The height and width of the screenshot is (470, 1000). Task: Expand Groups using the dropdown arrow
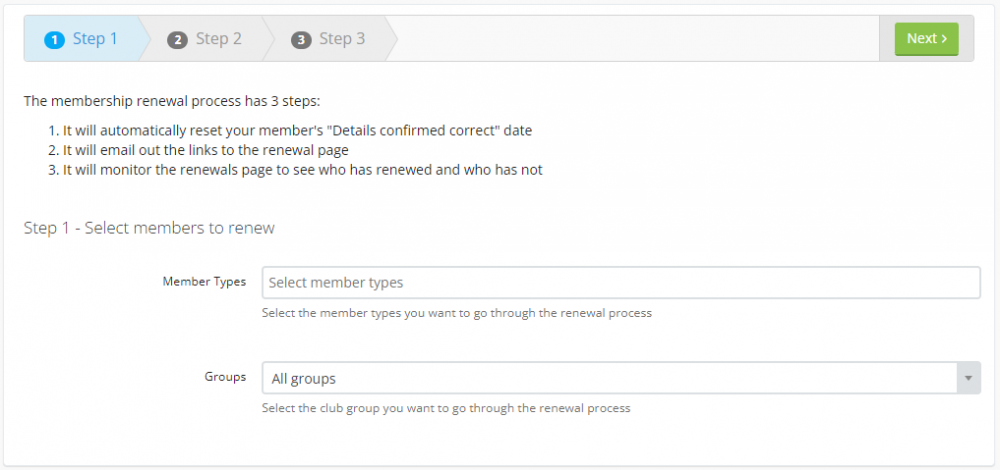coord(968,379)
